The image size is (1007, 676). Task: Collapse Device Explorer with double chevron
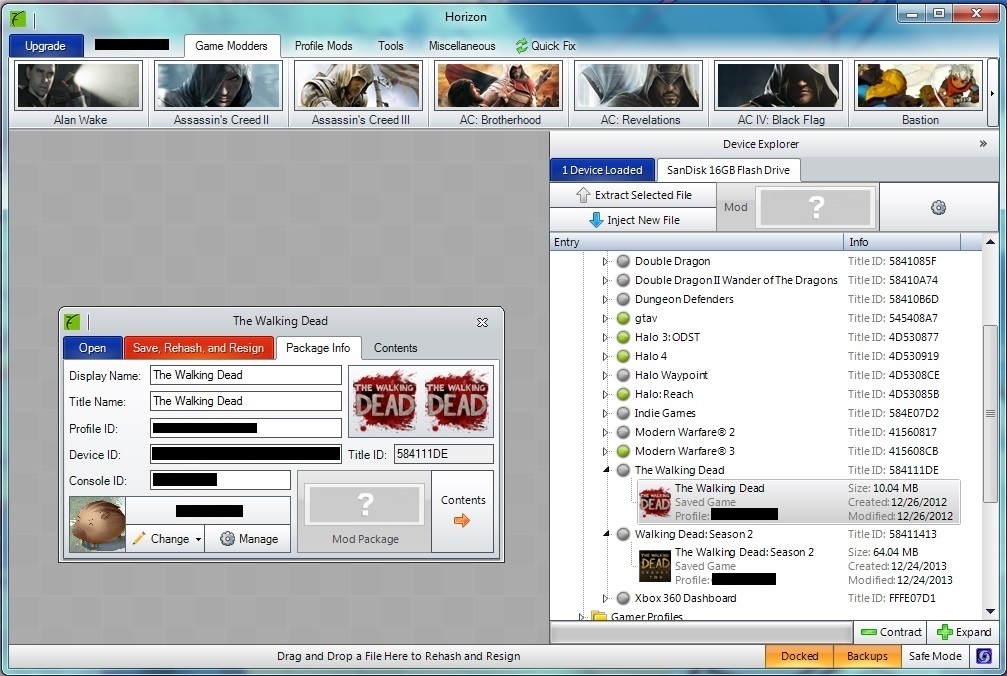(x=983, y=144)
